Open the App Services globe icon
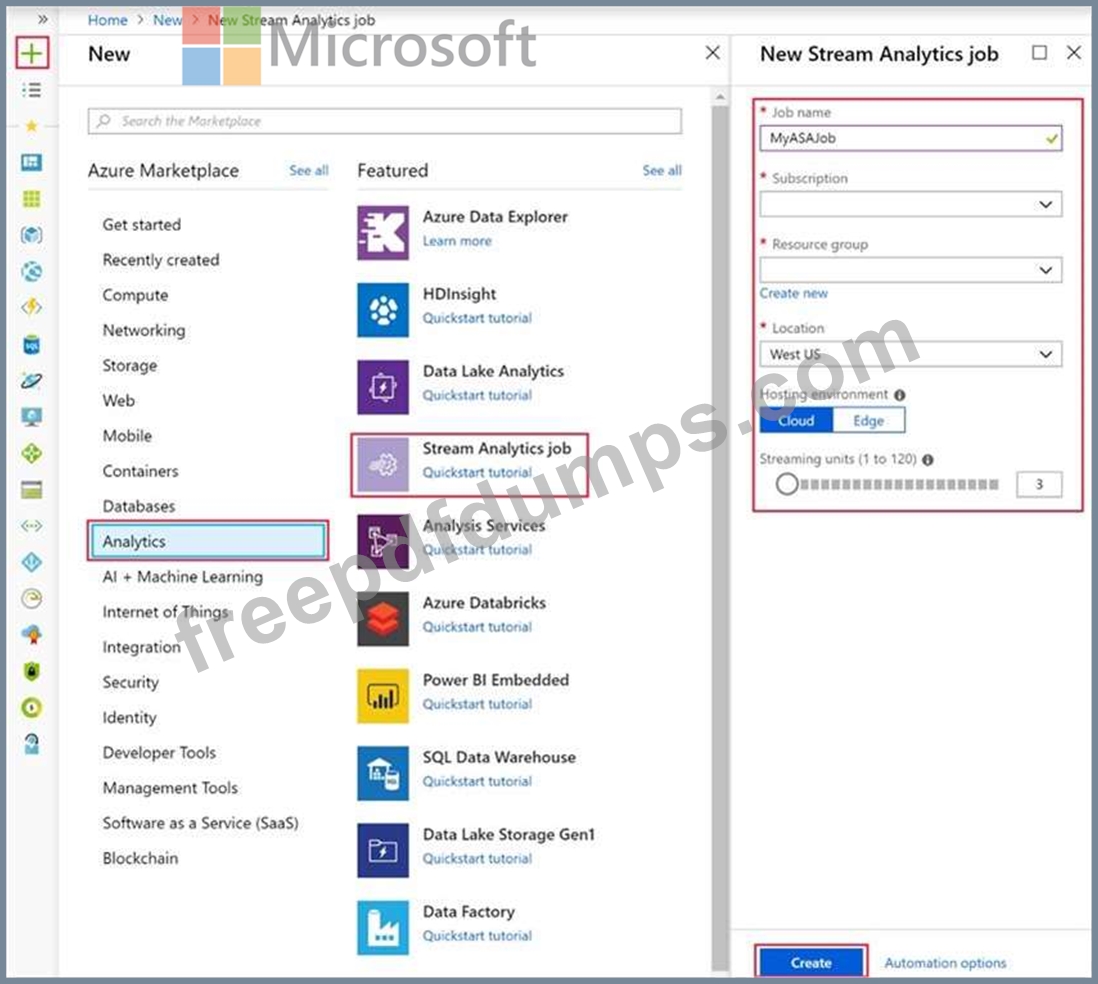Viewport: 1098px width, 984px height. 32,271
